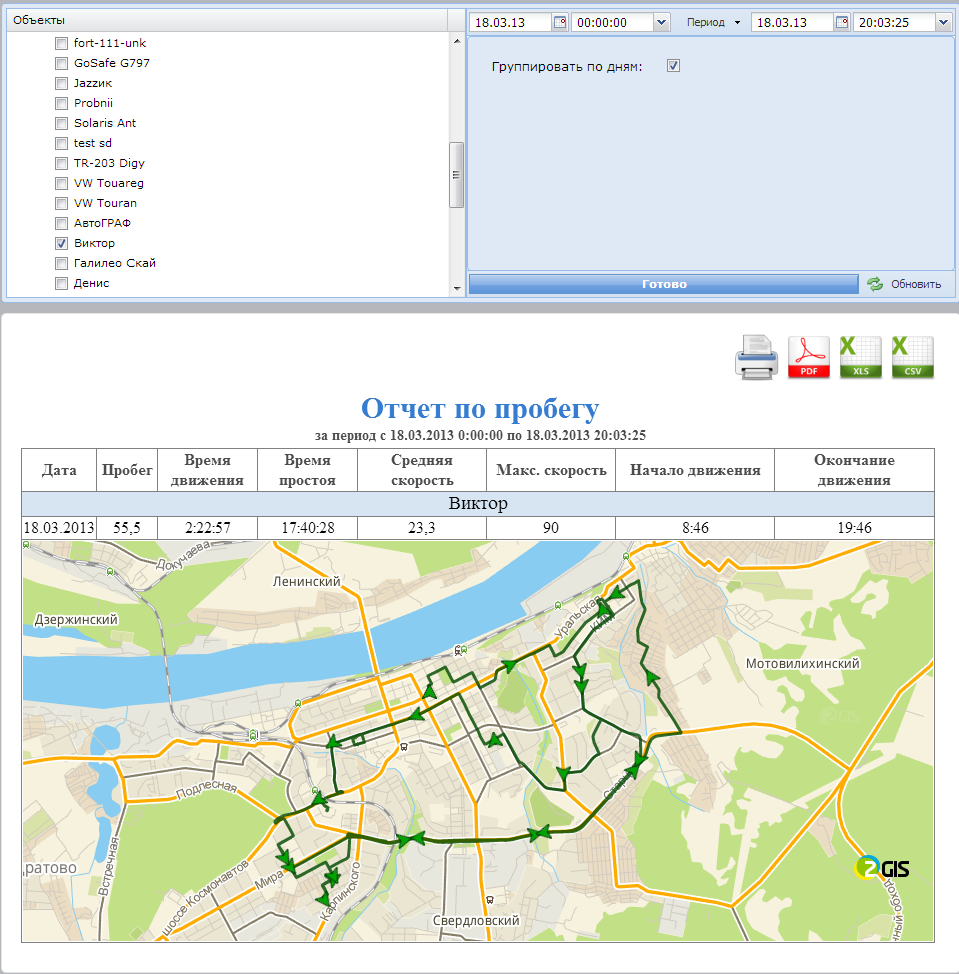Toggle Группировать по дням checkbox
The height and width of the screenshot is (974, 959).
coord(674,66)
